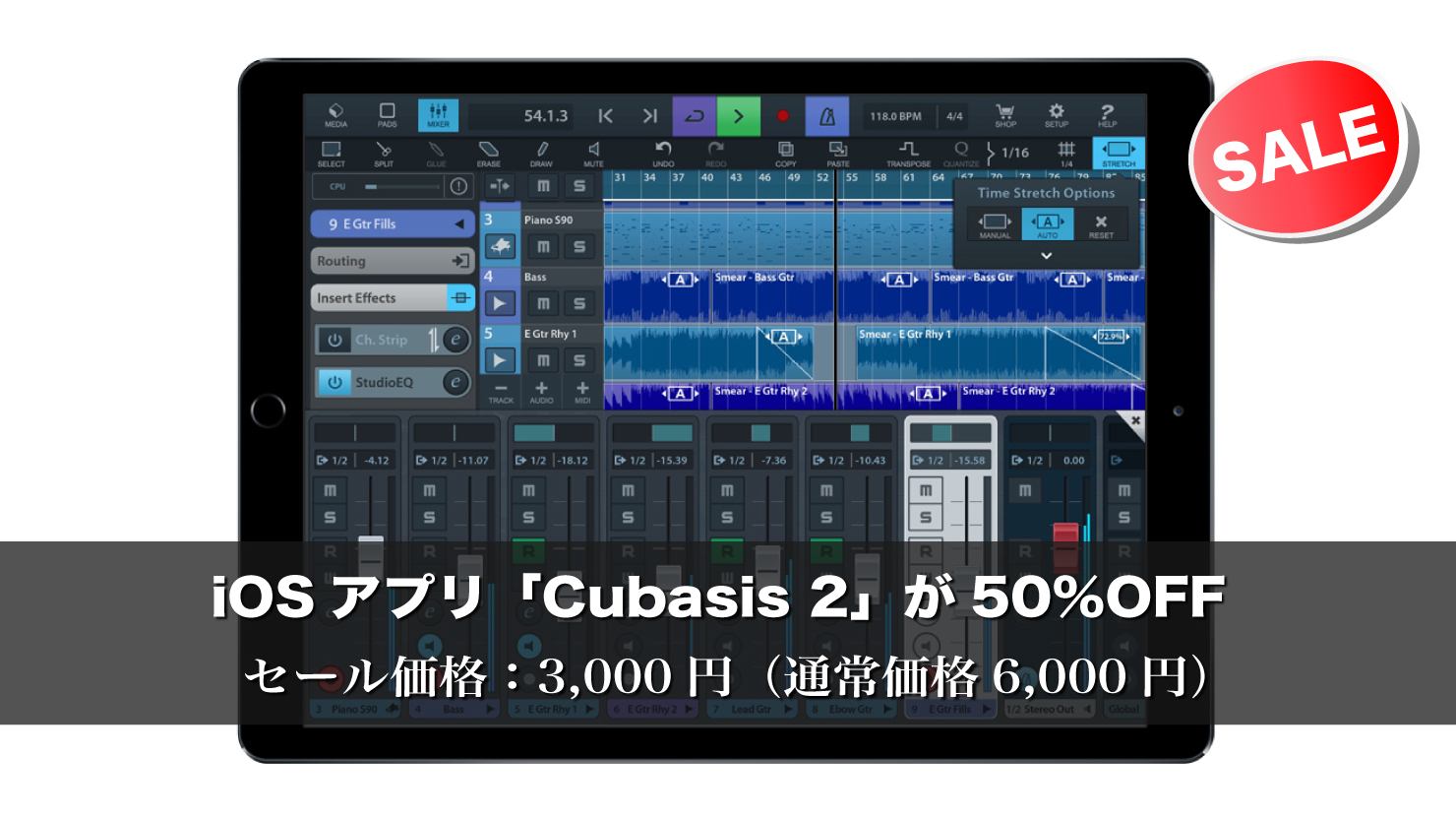The image size is (1456, 819).
Task: Open the Quantize tool
Action: point(961,153)
